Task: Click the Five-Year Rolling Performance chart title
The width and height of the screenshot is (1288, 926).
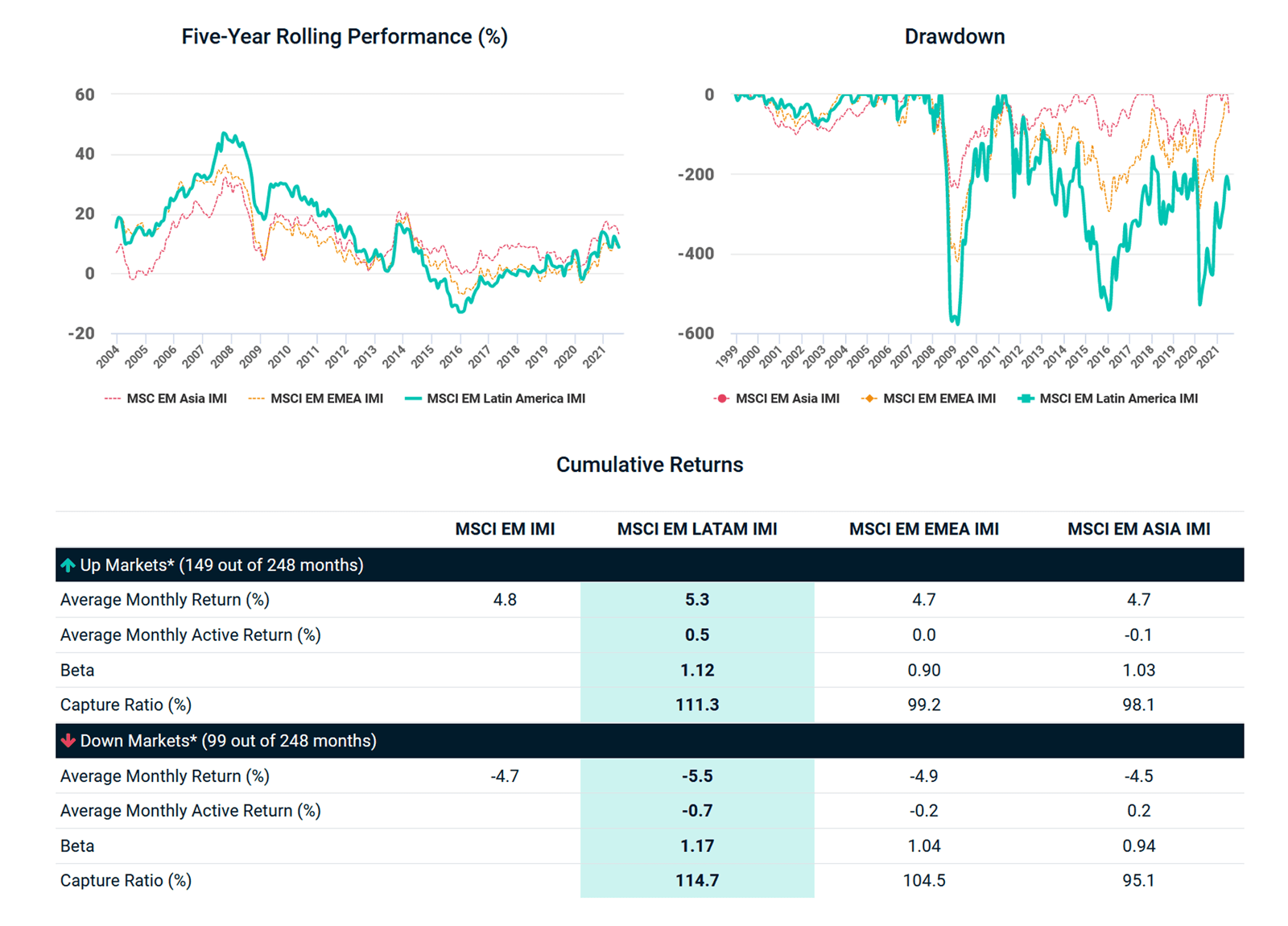Action: click(344, 37)
